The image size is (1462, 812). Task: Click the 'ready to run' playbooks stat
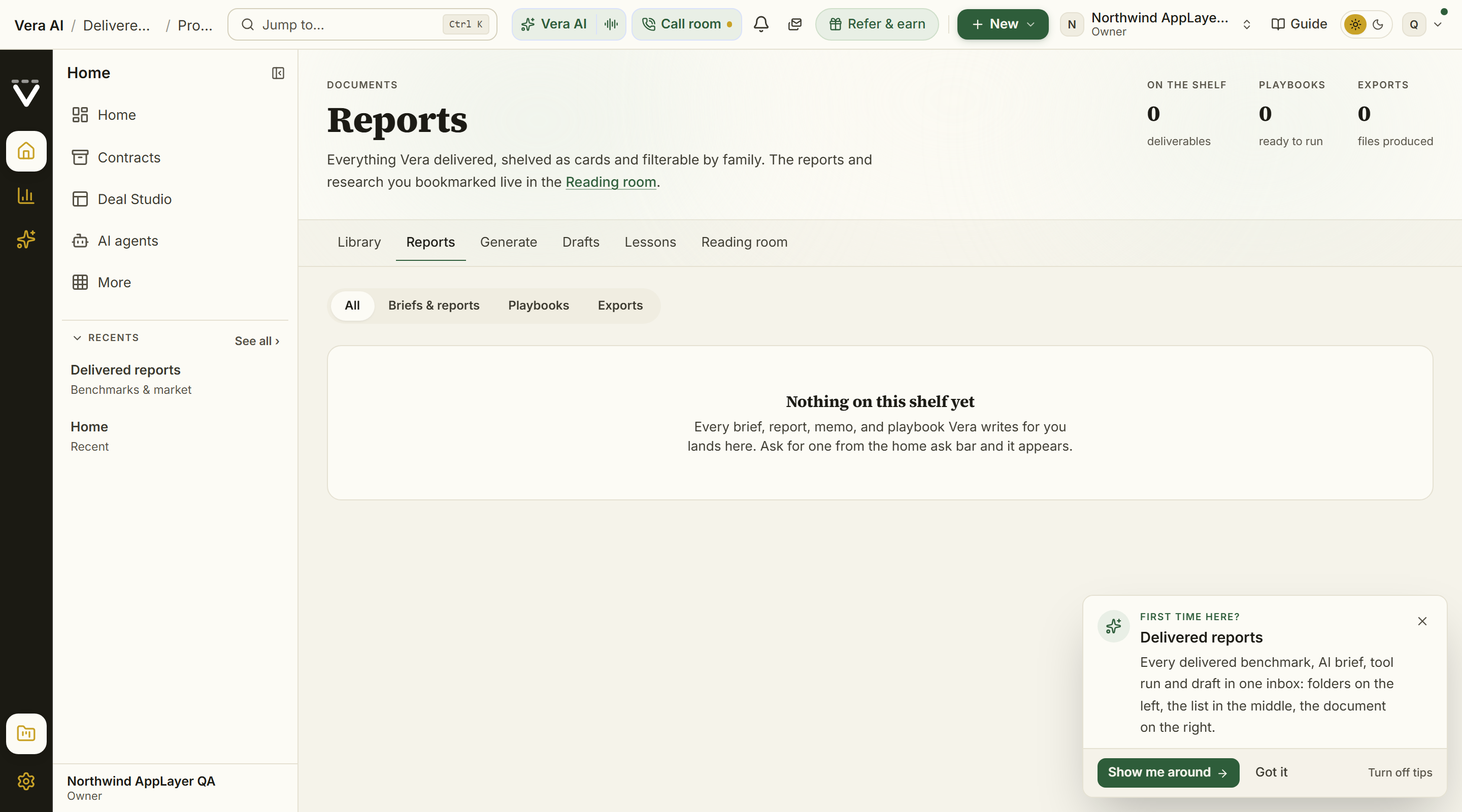pos(1290,141)
